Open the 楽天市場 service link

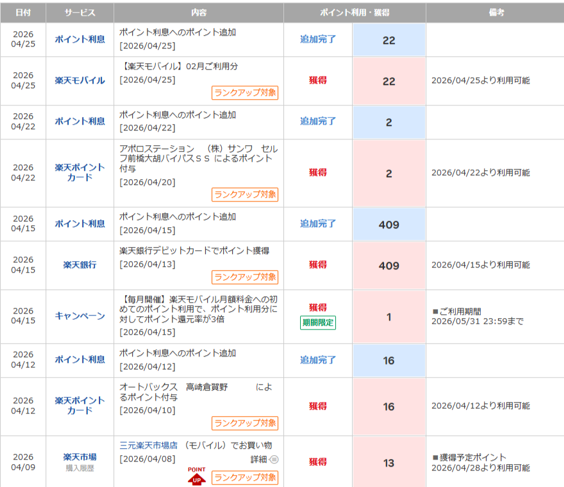click(80, 457)
